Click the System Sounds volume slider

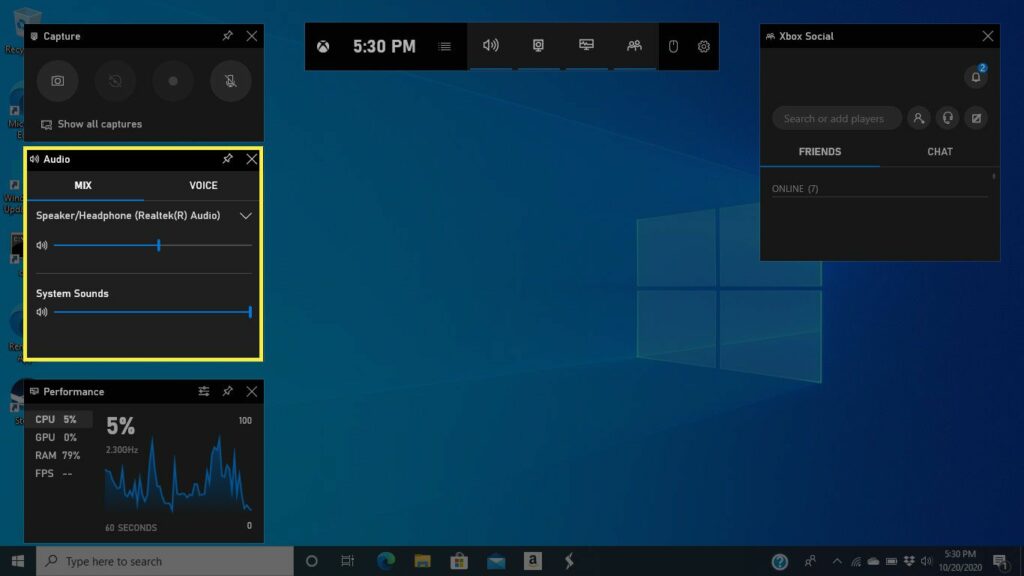150,312
